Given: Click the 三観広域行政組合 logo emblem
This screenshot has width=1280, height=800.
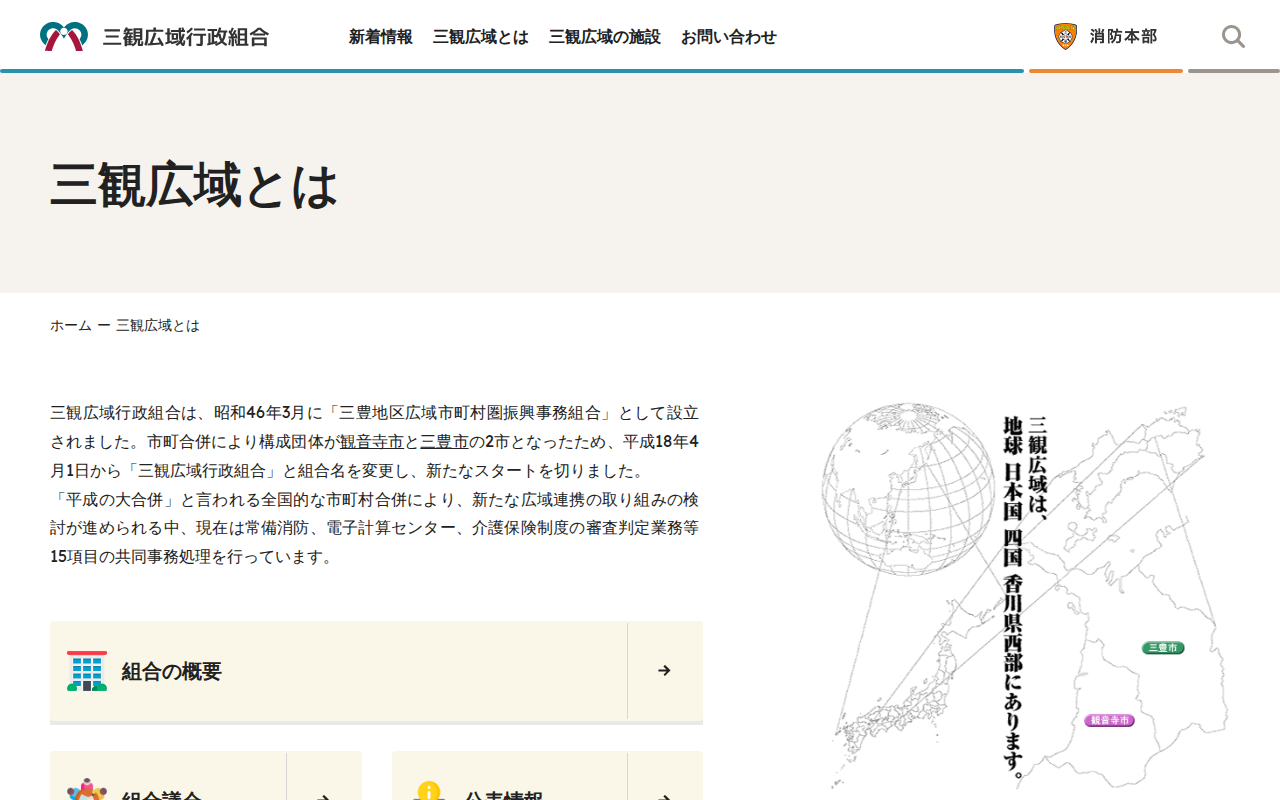Looking at the screenshot, I should 64,37.
